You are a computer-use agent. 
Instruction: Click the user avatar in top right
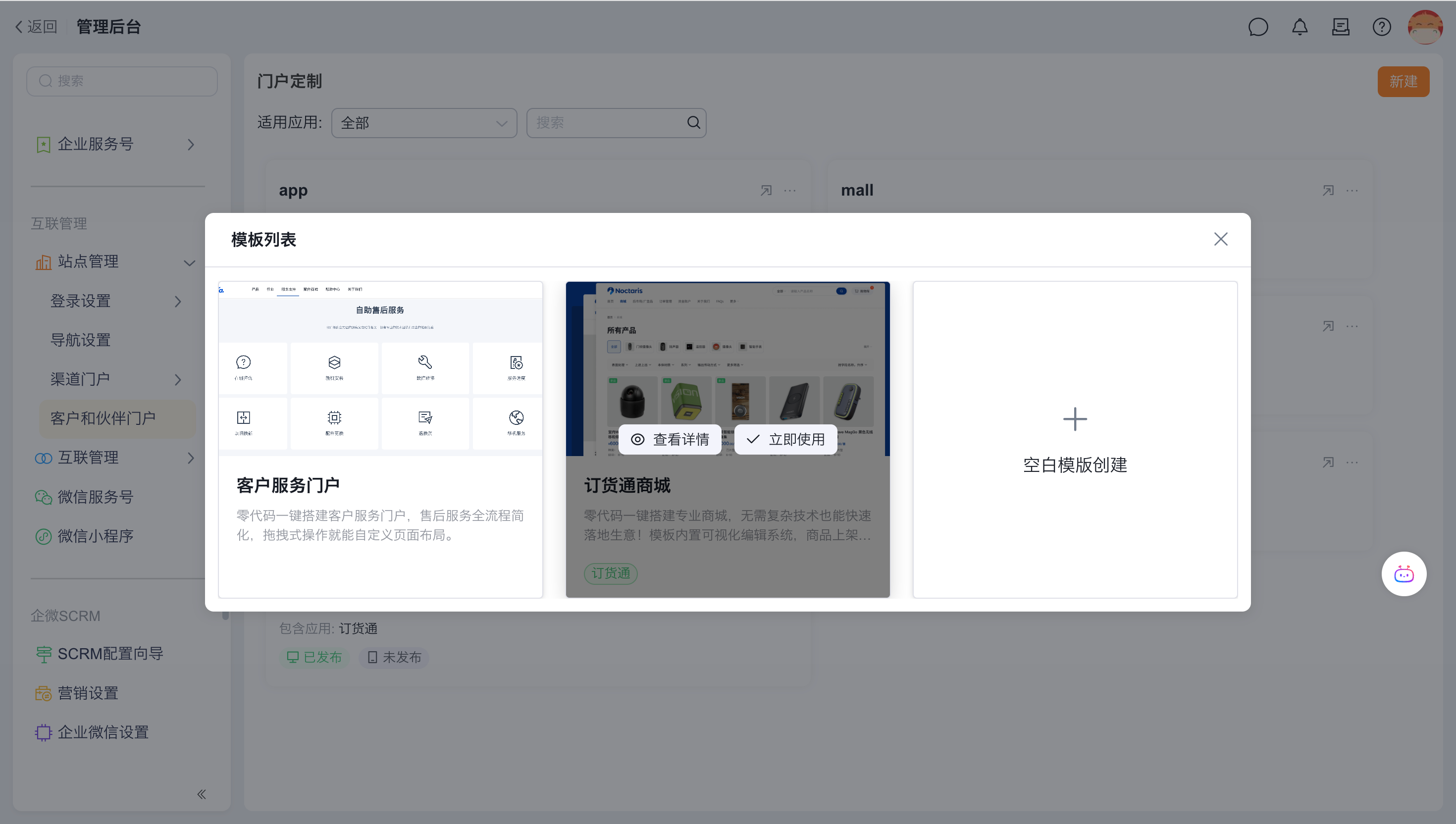1424,27
